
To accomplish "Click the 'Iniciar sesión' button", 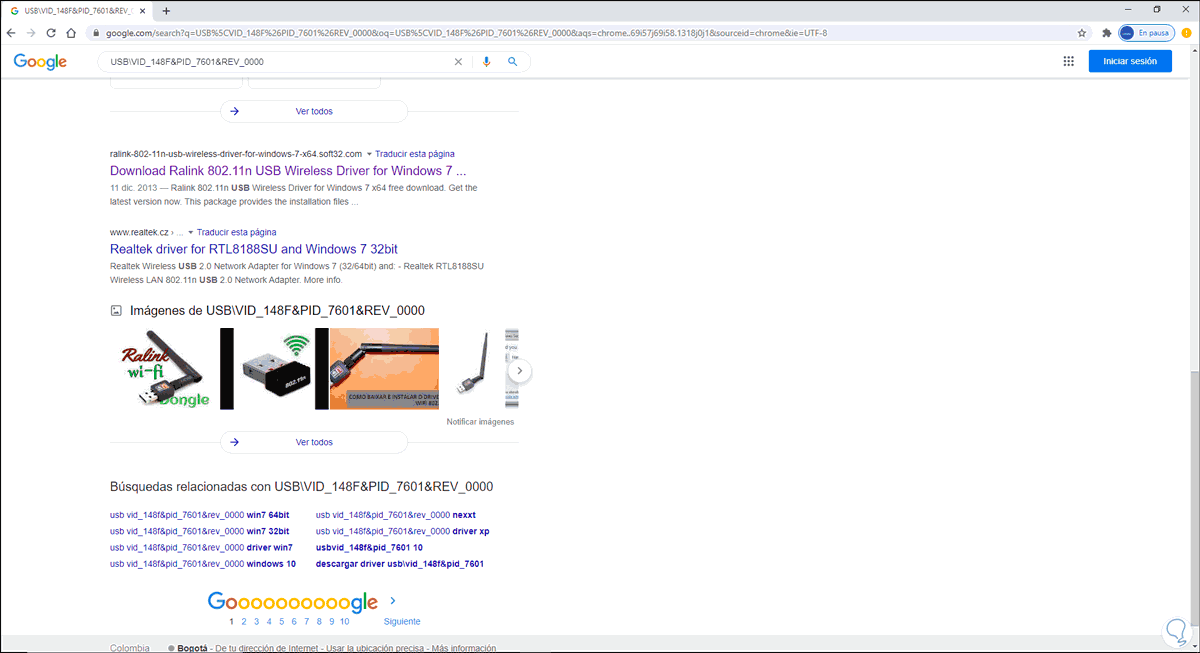I will click(1130, 61).
